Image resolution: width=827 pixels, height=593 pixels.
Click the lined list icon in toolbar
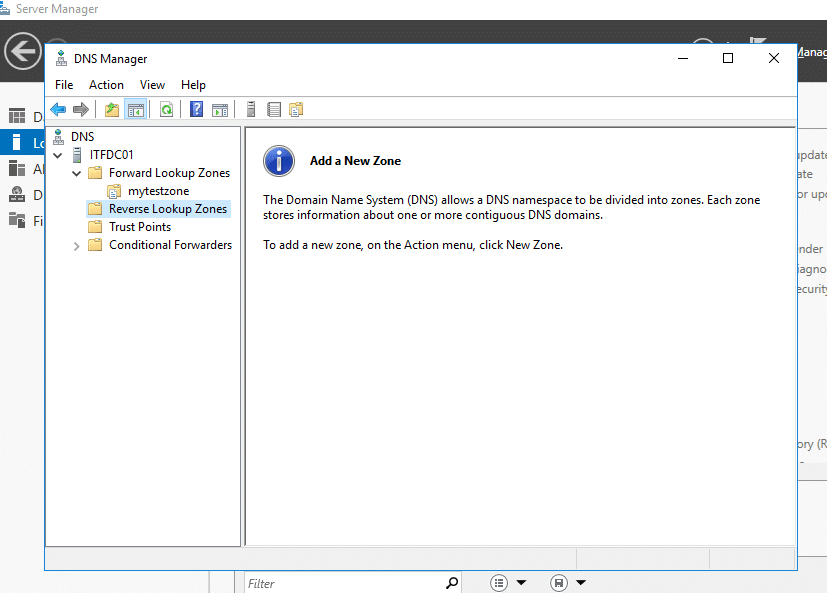pyautogui.click(x=274, y=110)
